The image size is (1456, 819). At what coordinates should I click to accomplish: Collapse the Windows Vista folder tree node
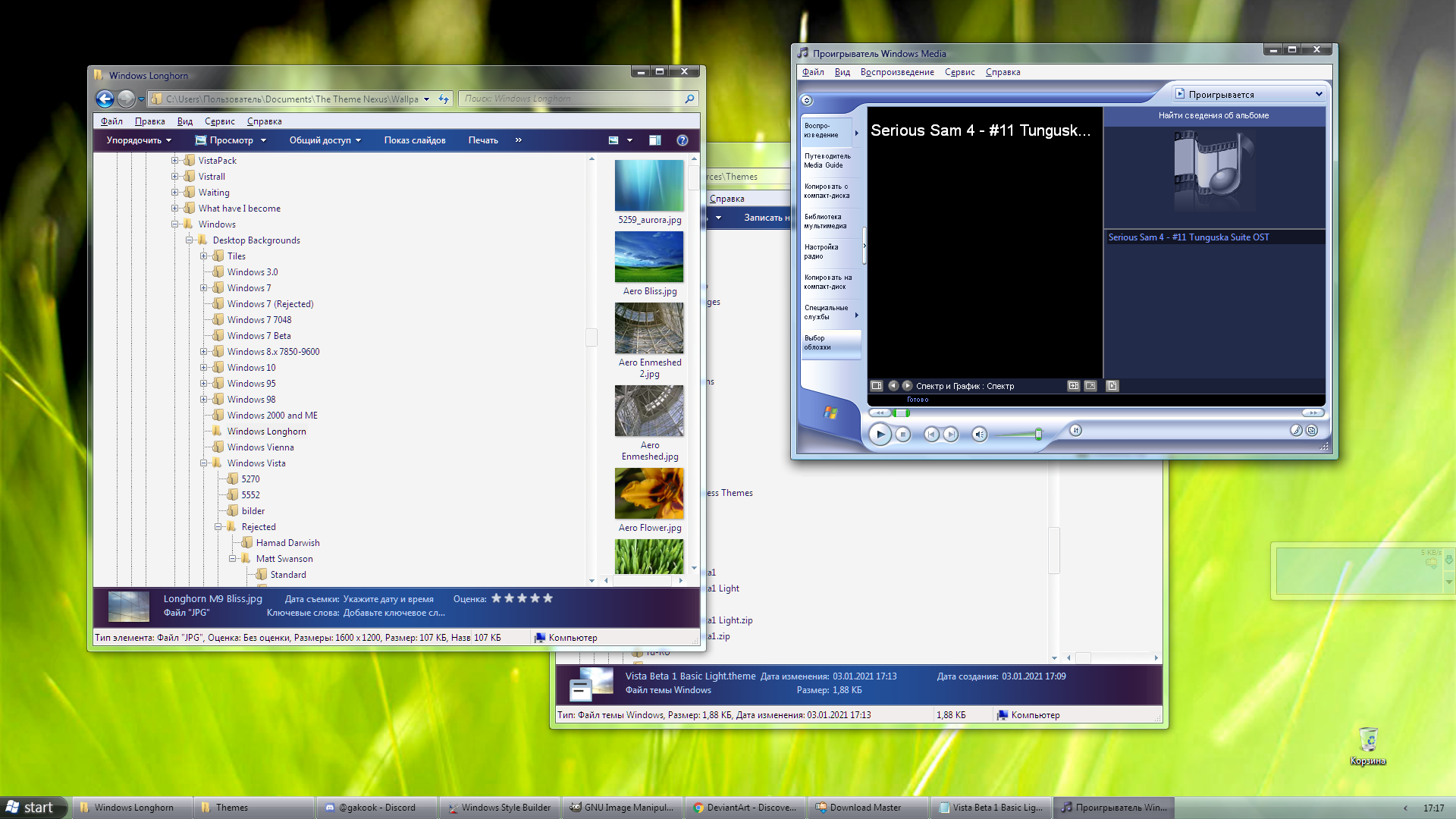(x=203, y=463)
